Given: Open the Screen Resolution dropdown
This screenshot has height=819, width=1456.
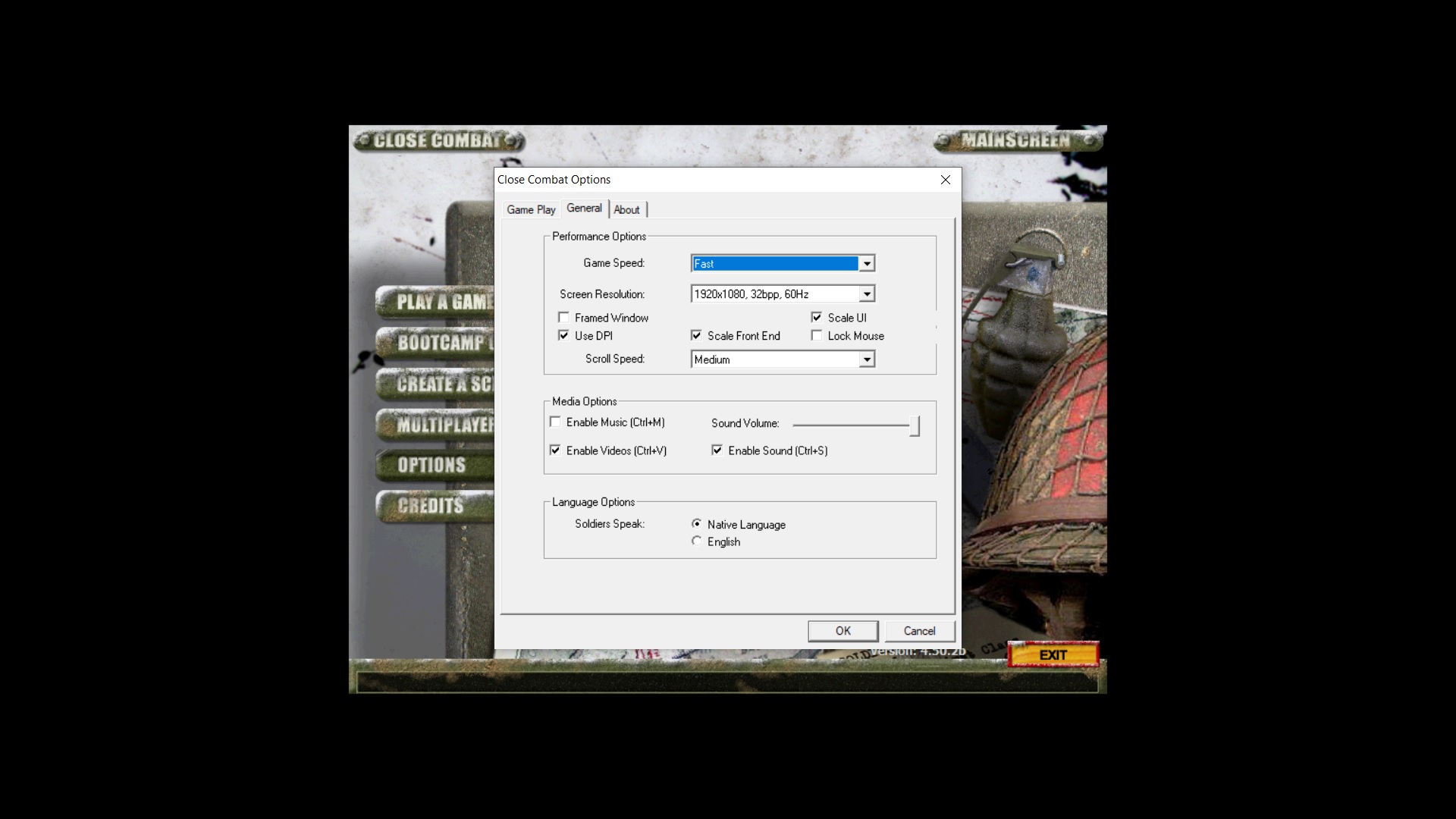Looking at the screenshot, I should click(867, 294).
